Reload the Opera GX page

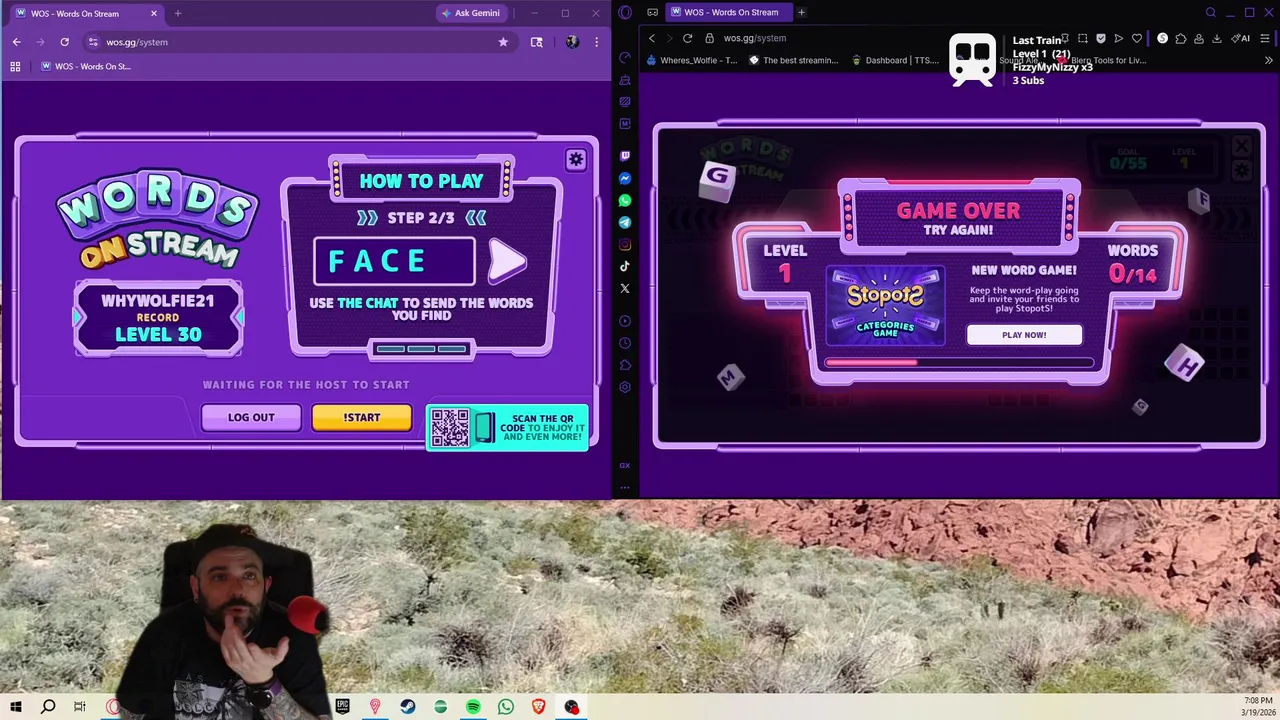[687, 38]
